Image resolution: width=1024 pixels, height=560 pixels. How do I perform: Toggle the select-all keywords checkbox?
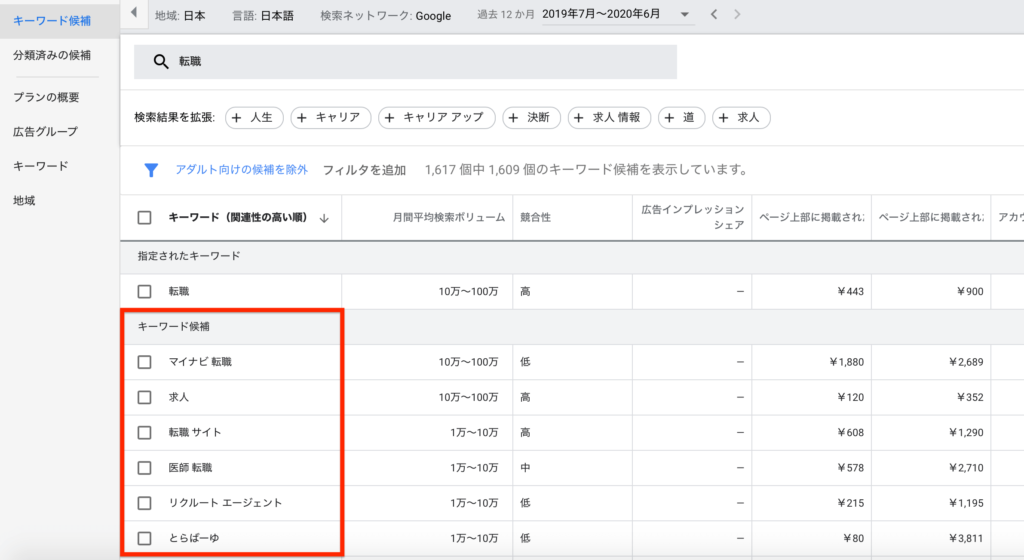144,218
